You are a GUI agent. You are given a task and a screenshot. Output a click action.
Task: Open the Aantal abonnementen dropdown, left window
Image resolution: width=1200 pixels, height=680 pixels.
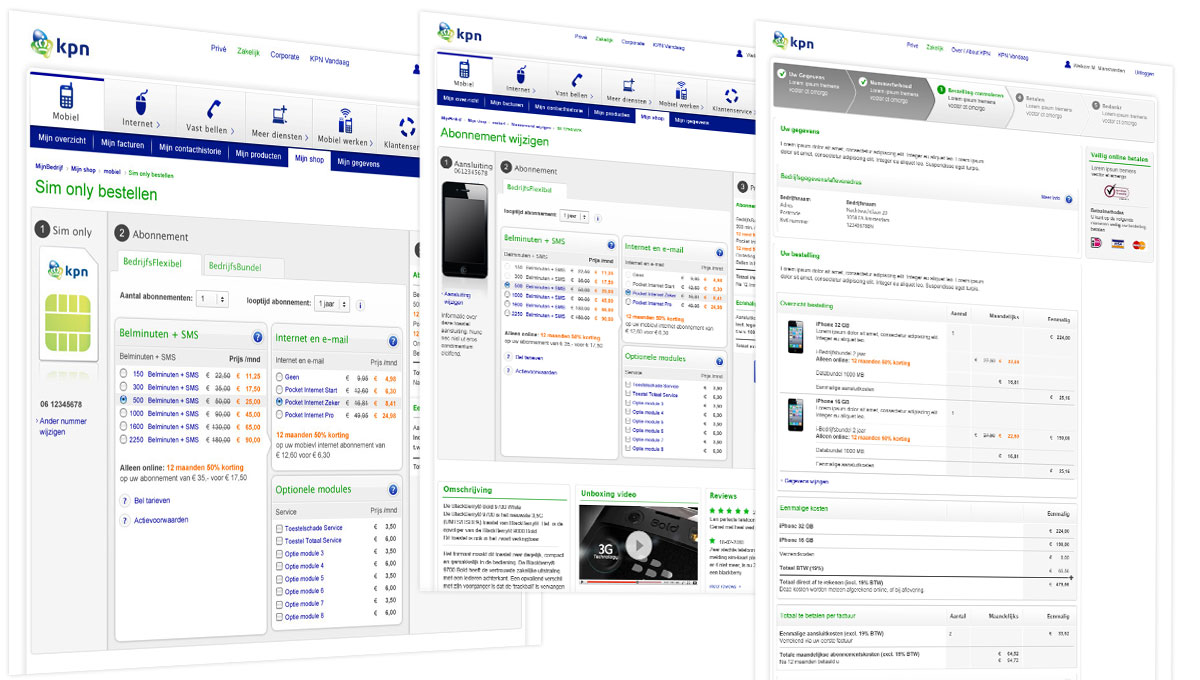tap(212, 299)
